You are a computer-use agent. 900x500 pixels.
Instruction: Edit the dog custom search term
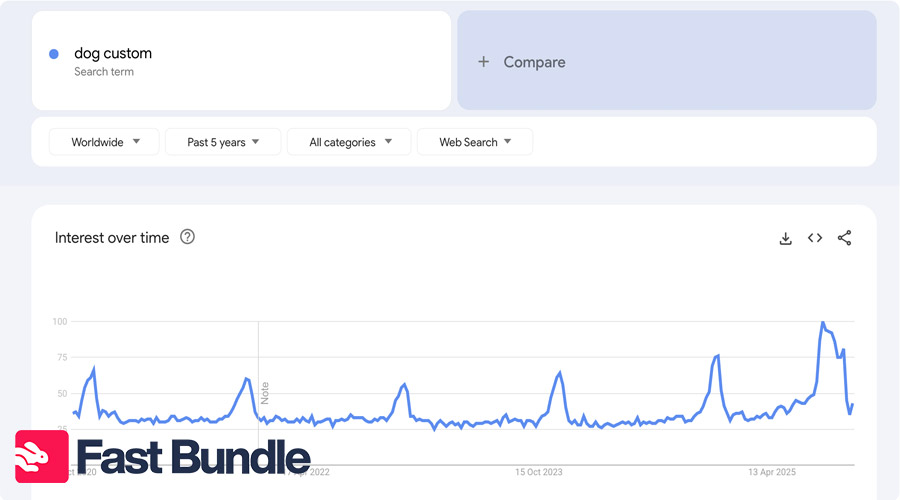tap(113, 53)
